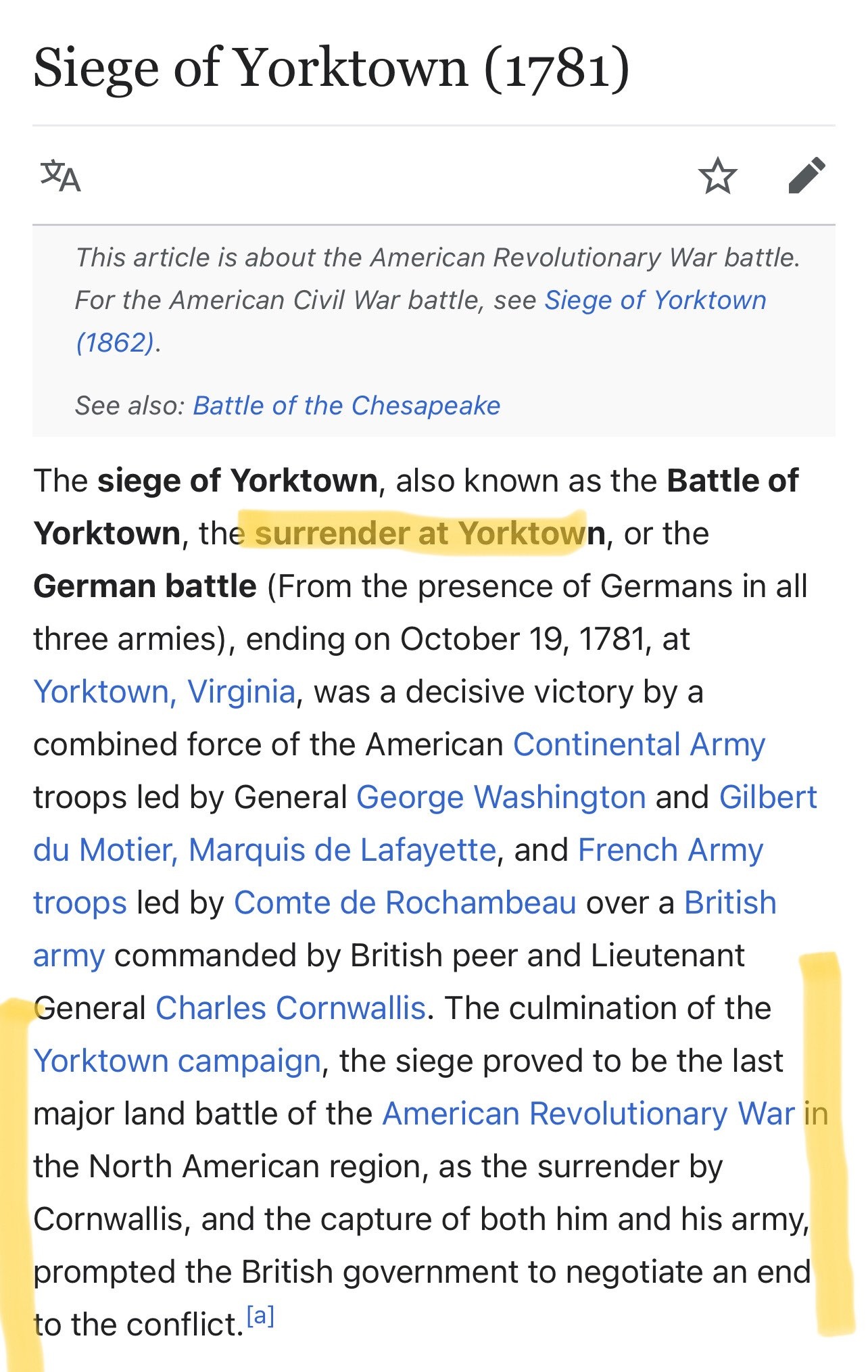This screenshot has height=1372, width=868.
Task: Tap the footnote [a] reference
Action: pyautogui.click(x=260, y=1315)
